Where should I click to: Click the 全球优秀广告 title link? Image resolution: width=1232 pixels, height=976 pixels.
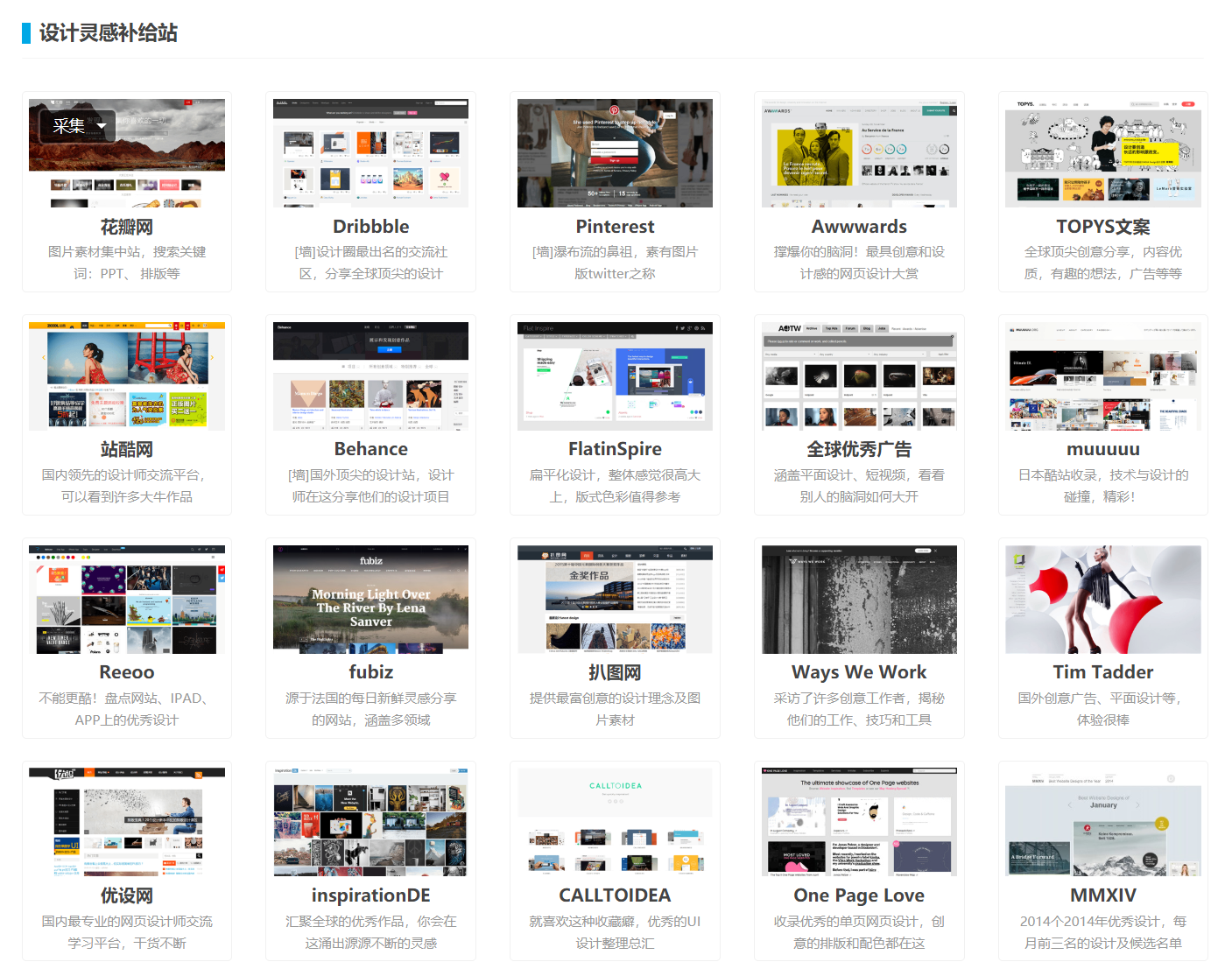click(x=859, y=449)
